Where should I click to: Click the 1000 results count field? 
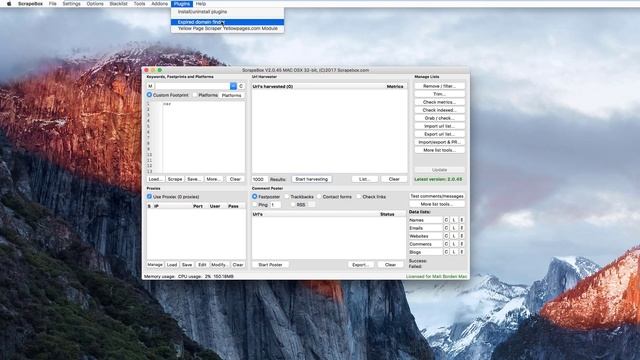pyautogui.click(x=259, y=179)
